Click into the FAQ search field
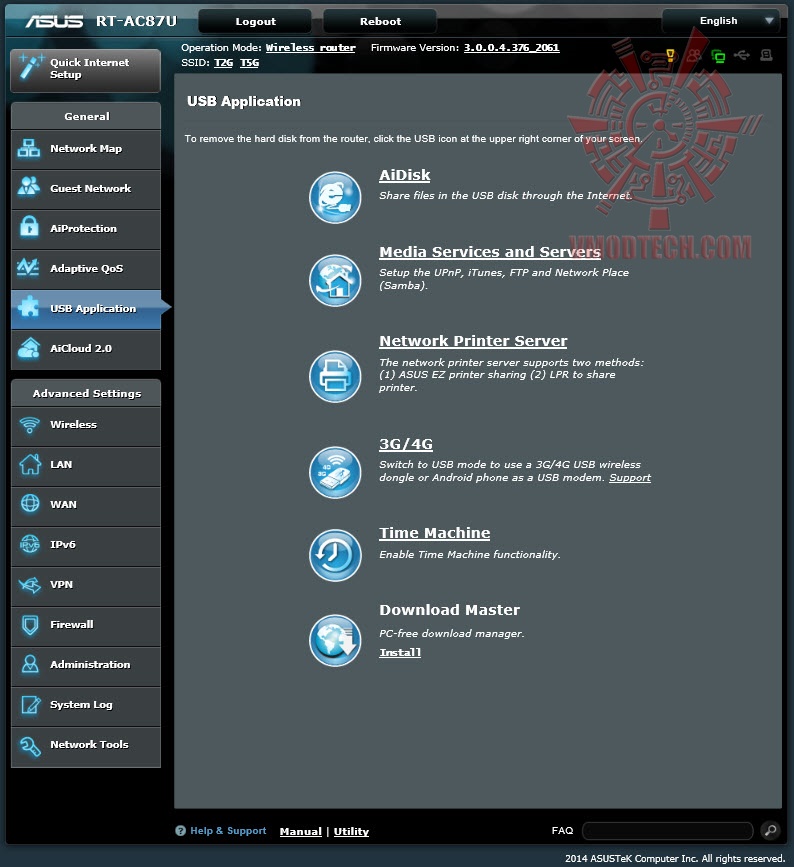This screenshot has width=794, height=867. tap(667, 831)
